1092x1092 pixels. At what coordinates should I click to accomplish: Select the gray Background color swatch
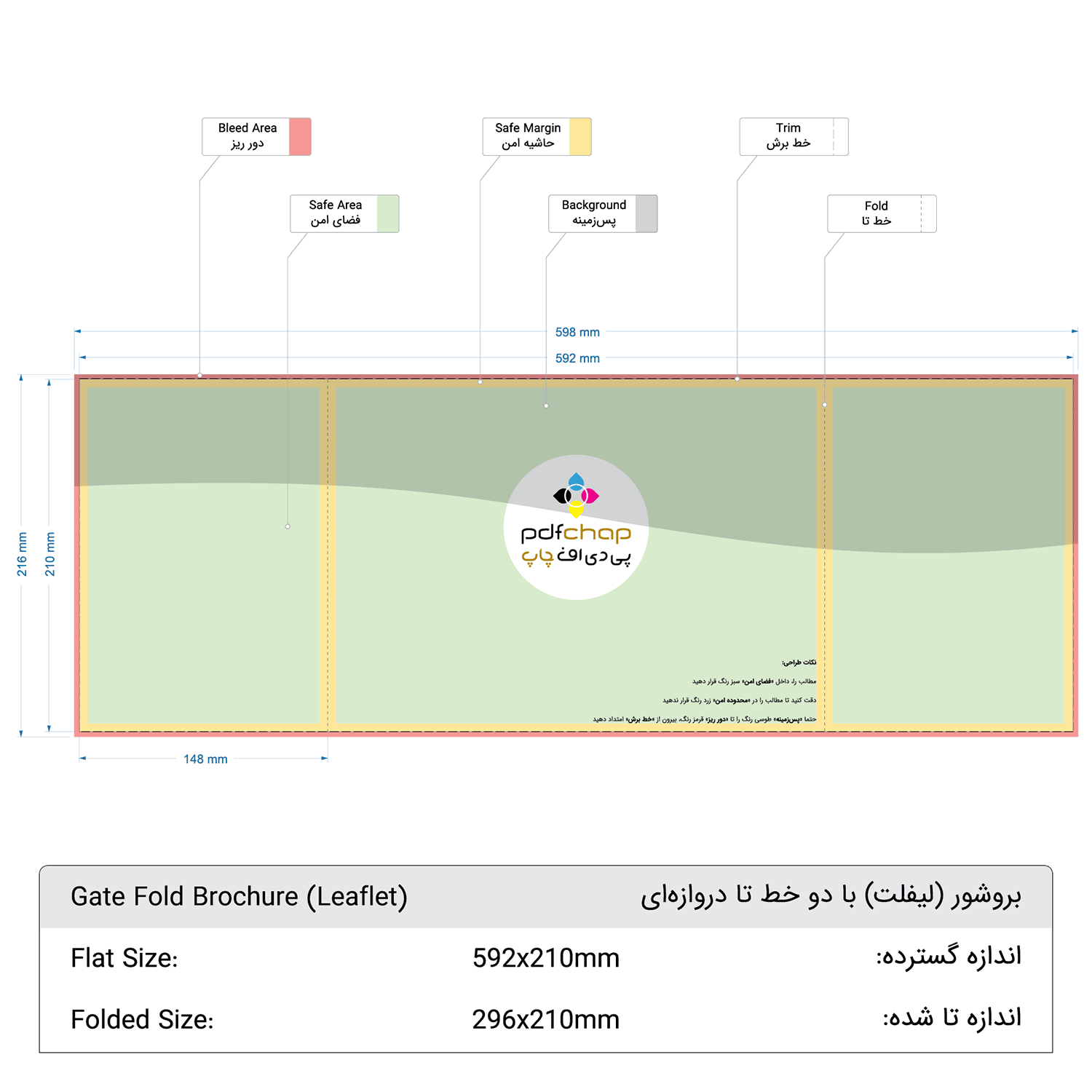point(646,214)
